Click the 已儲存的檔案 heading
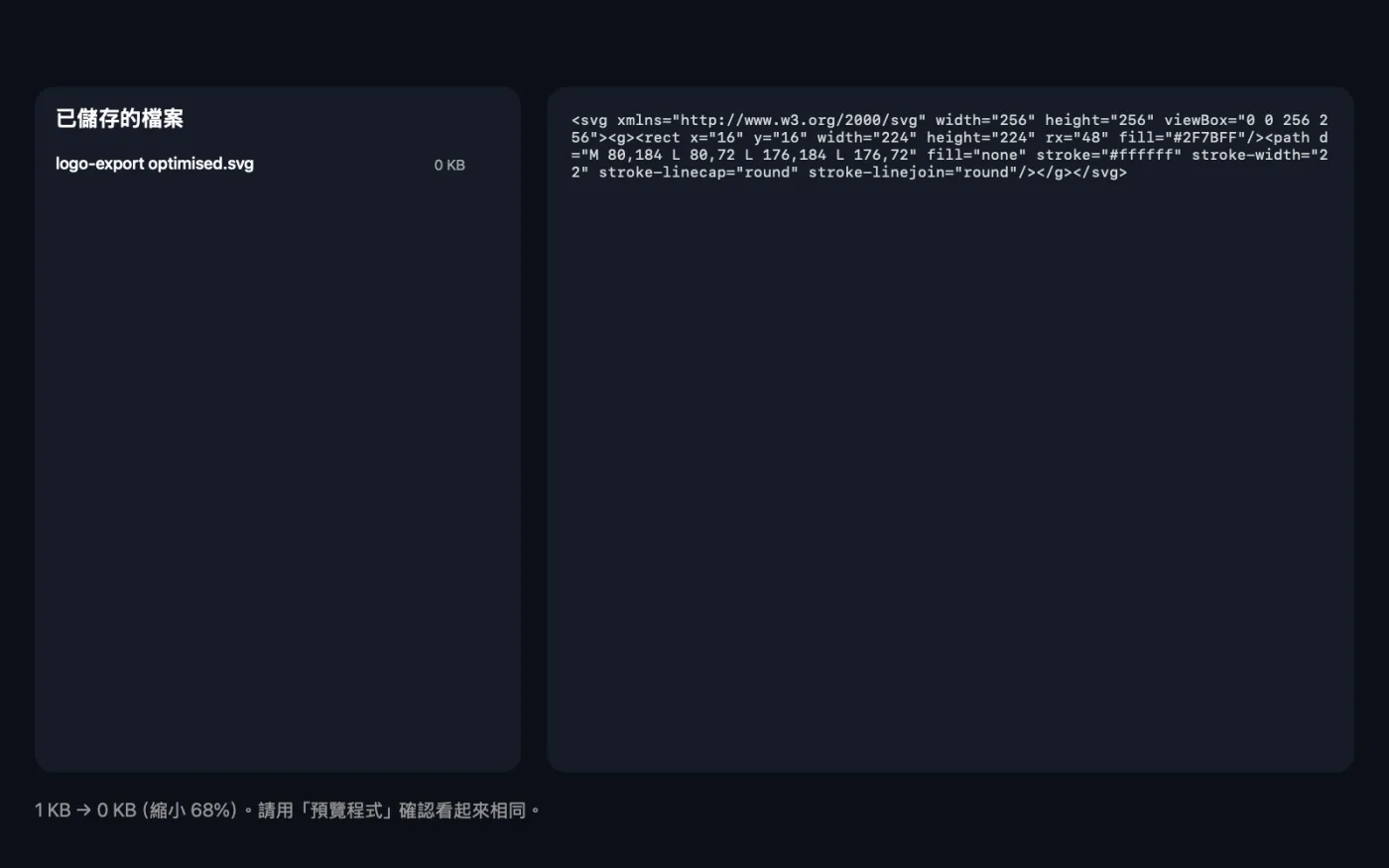The height and width of the screenshot is (868, 1389). click(x=119, y=119)
